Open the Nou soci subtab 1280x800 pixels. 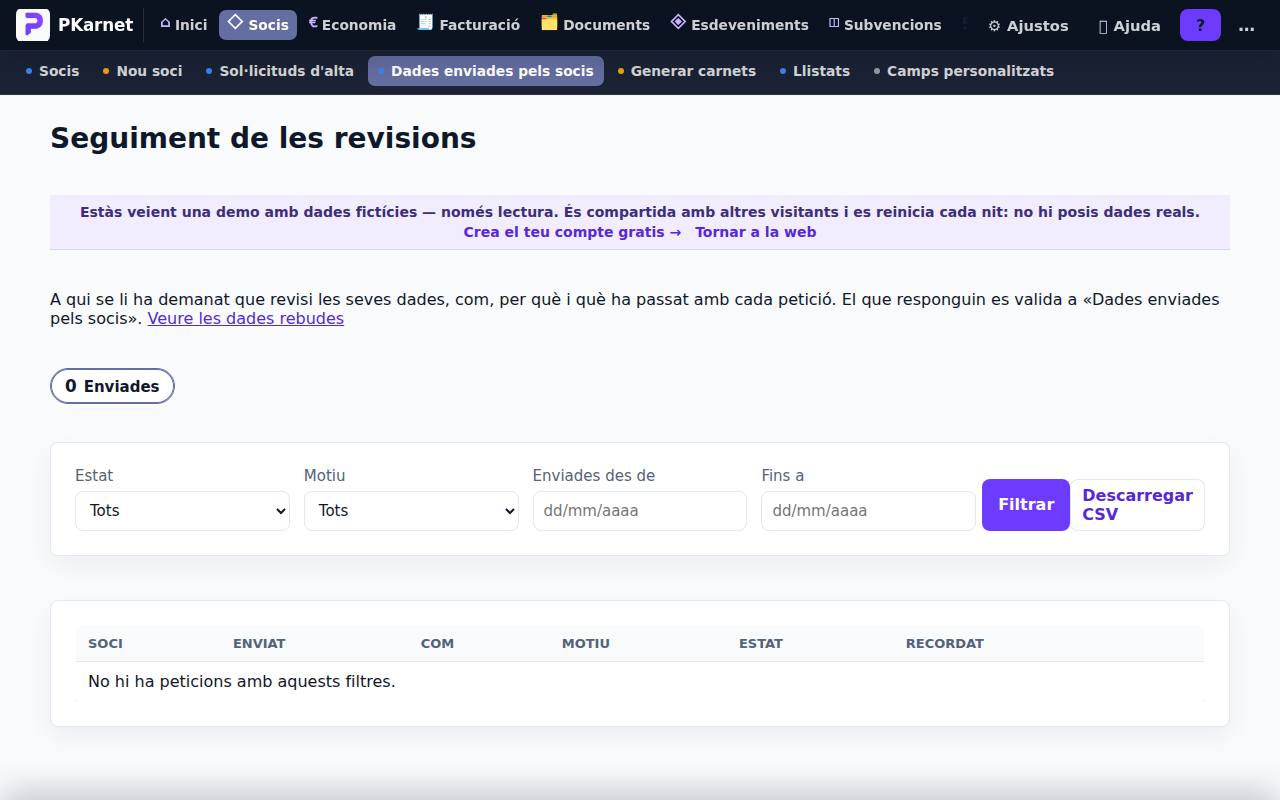142,71
